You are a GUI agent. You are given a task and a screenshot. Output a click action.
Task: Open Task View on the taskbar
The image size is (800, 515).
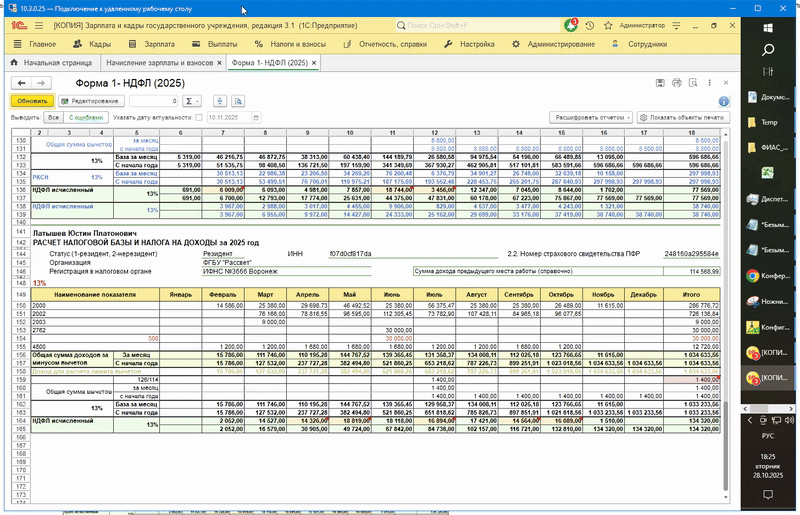768,71
